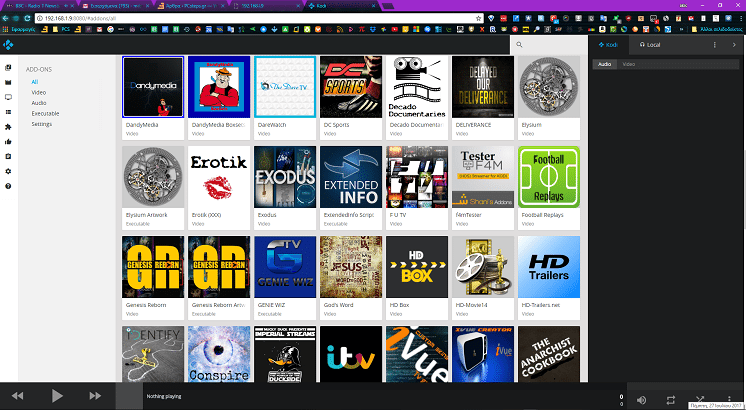Show All add-ons filter
The image size is (746, 410).
(x=35, y=82)
